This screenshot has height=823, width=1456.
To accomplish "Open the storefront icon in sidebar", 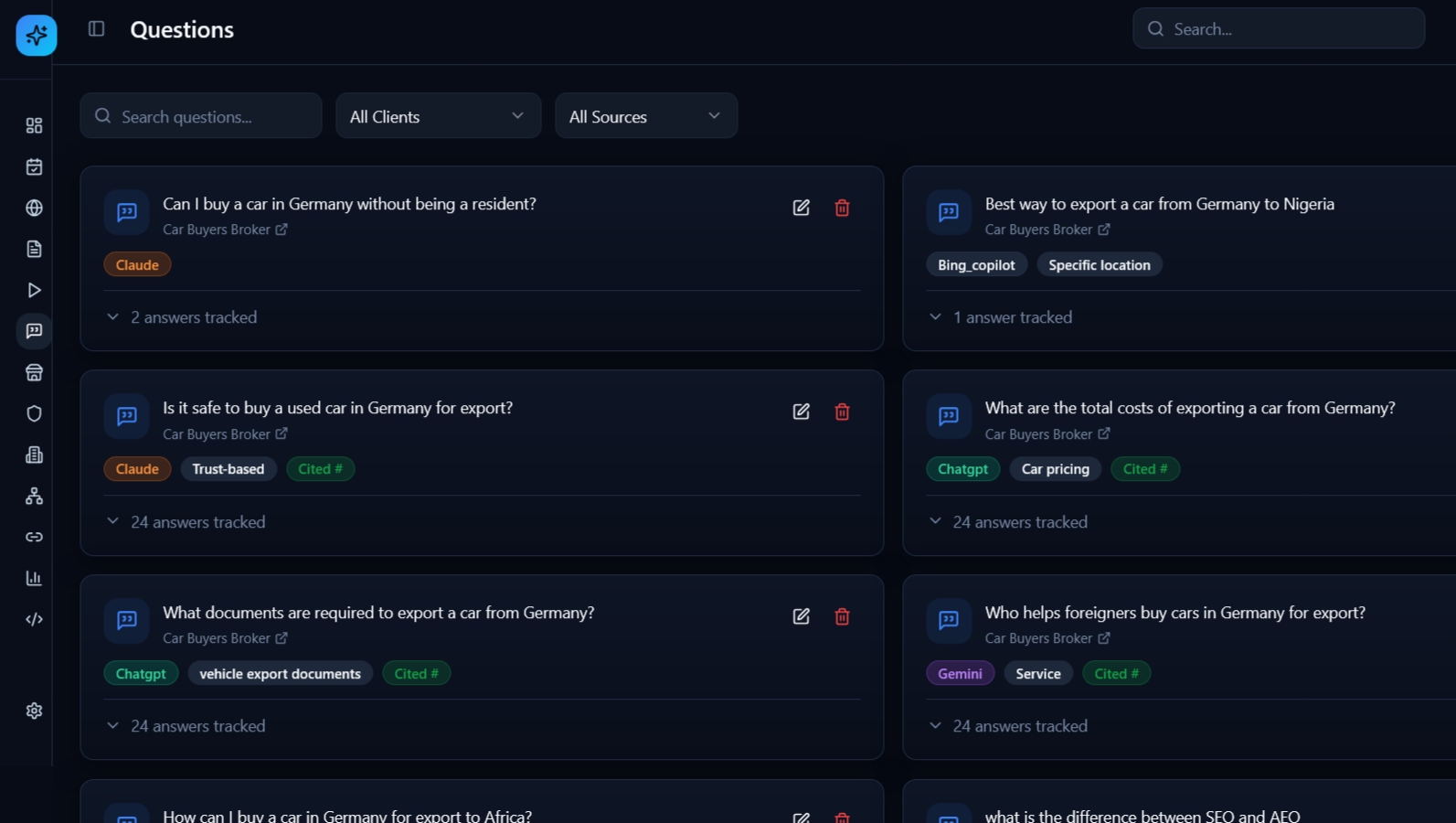I will point(34,372).
